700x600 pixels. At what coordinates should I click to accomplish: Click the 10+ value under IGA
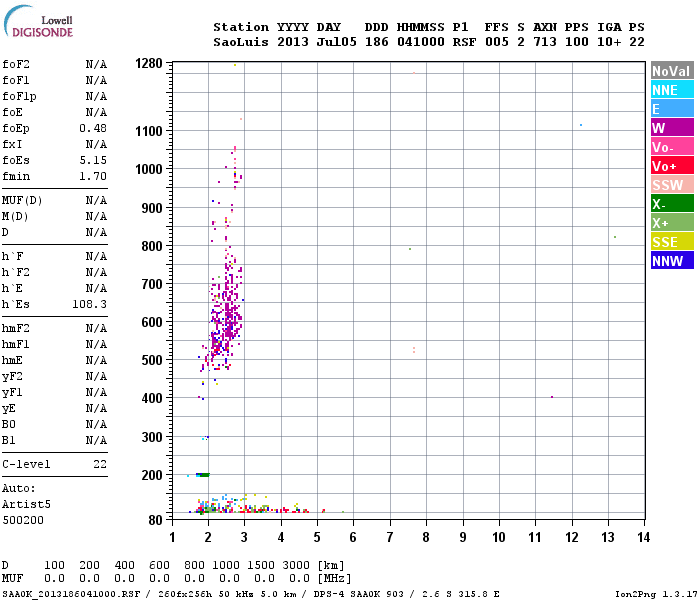[609, 42]
